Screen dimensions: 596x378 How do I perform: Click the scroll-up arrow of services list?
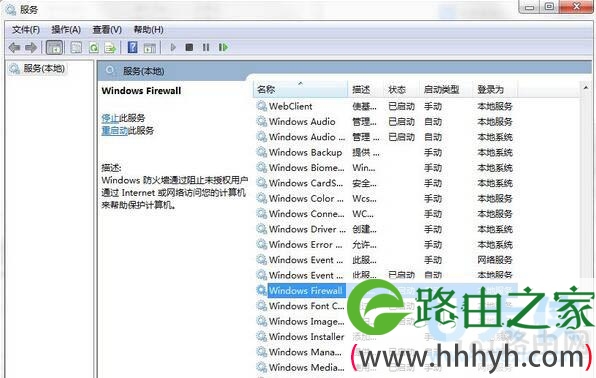tap(586, 88)
